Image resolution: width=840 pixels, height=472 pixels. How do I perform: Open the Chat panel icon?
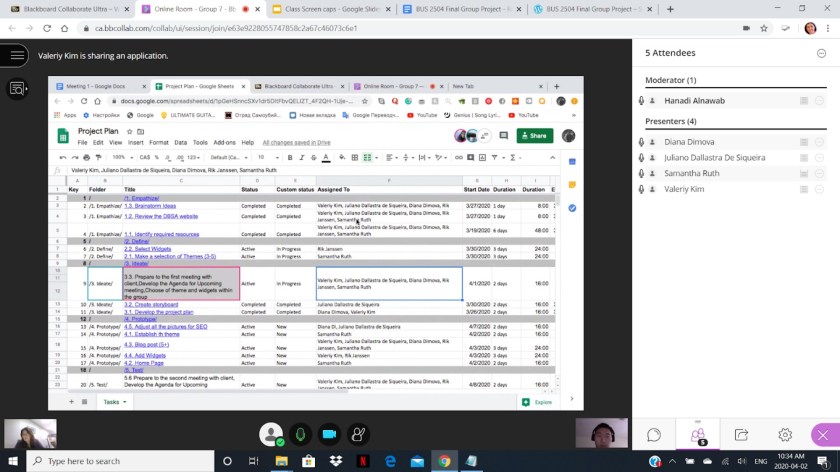654,435
